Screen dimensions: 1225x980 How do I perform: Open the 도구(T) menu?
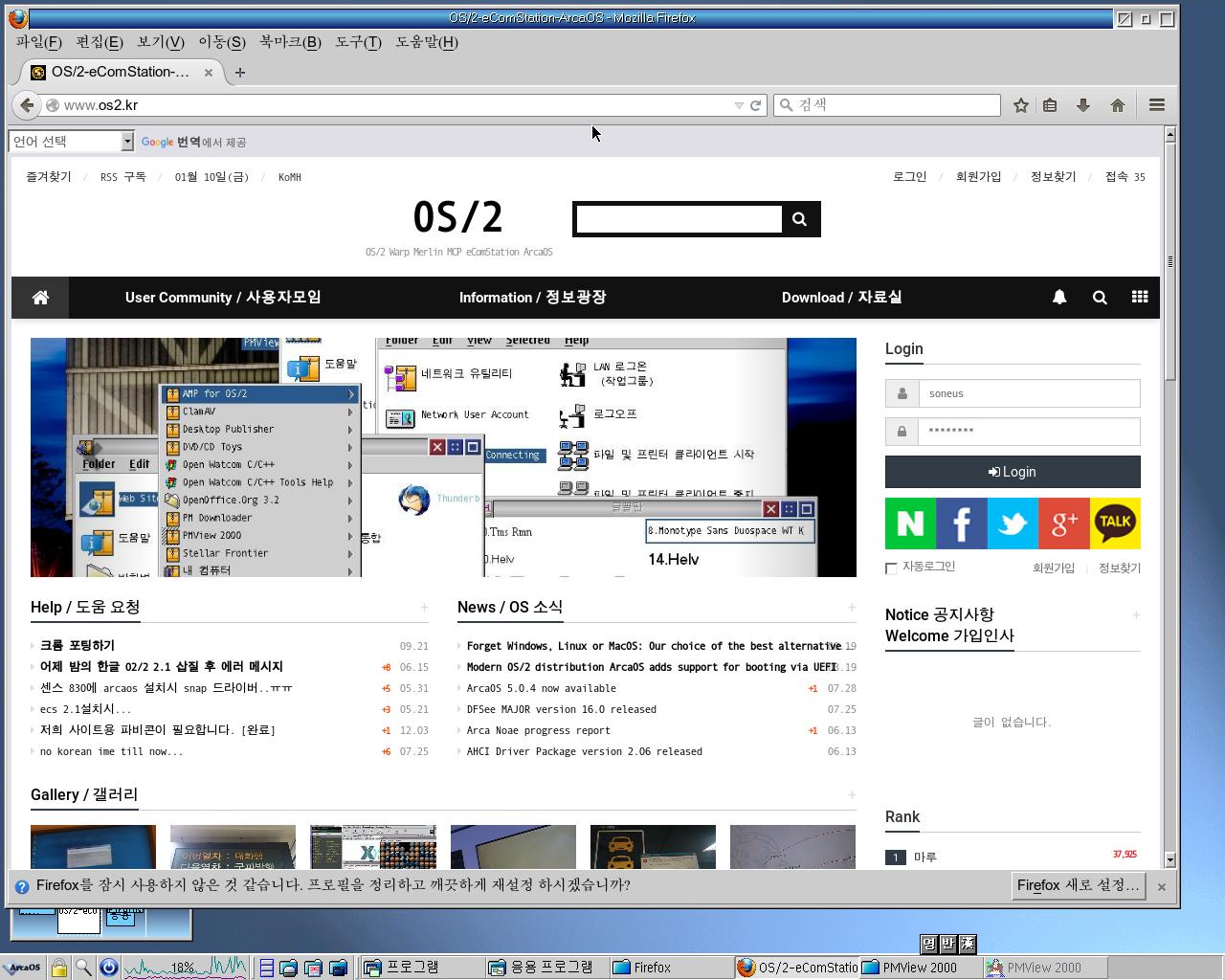coord(358,42)
